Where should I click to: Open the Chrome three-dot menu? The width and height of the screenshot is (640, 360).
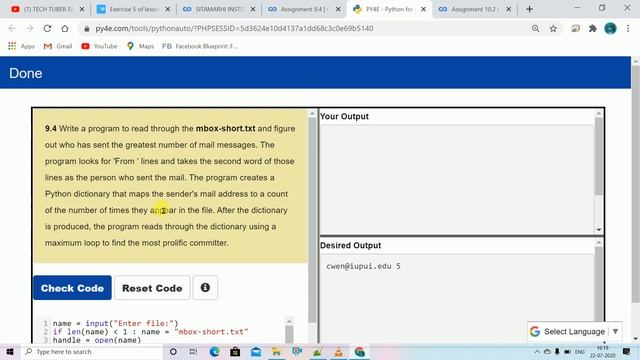point(628,28)
